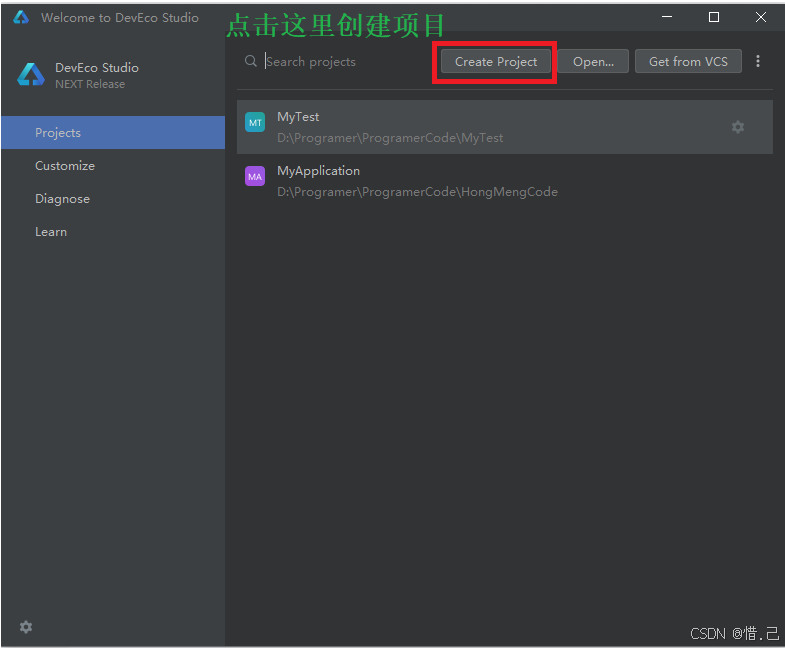Click the Create Project button
The image size is (785, 648).
tap(496, 62)
